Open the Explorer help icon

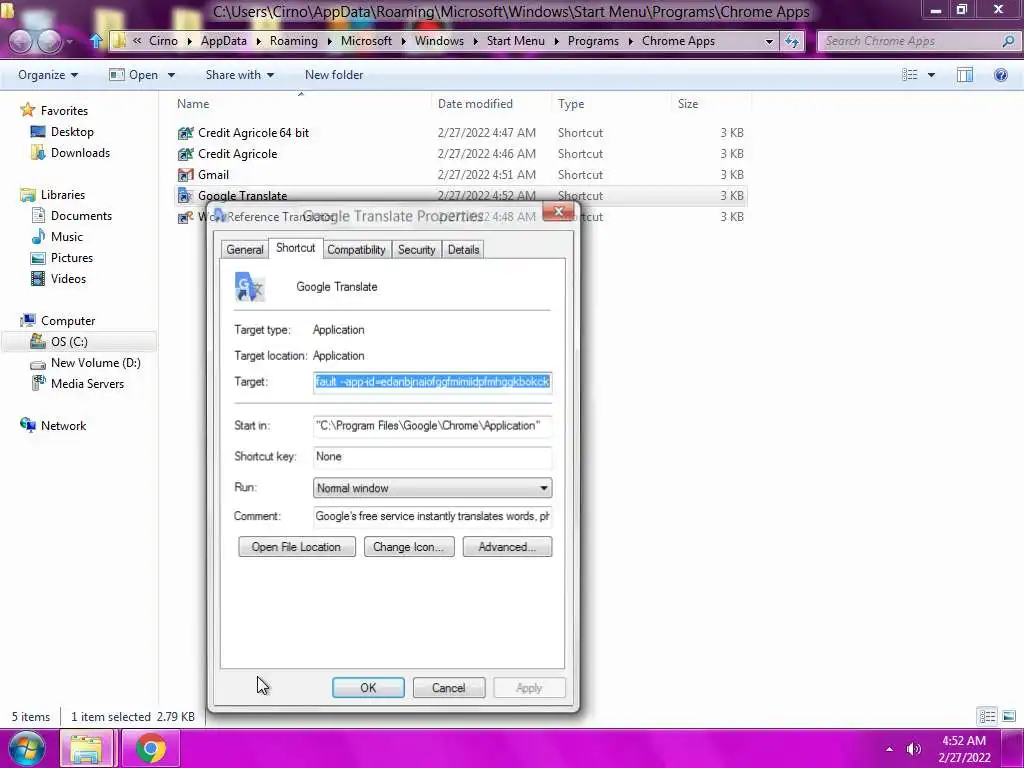pyautogui.click(x=1000, y=74)
